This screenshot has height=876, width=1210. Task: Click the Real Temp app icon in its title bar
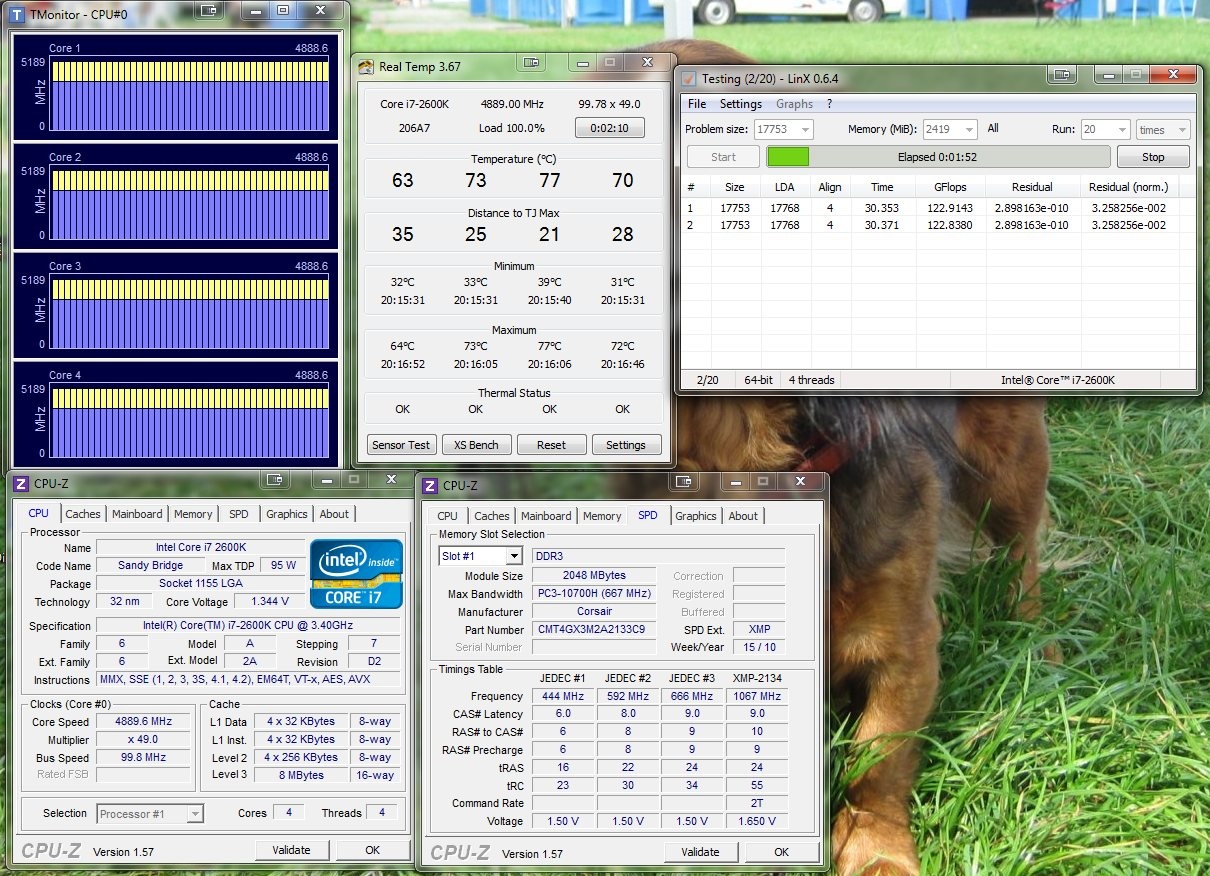tap(367, 66)
